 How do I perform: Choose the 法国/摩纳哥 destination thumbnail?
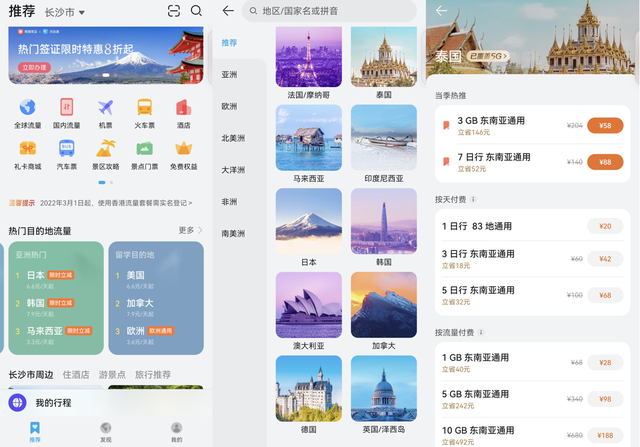click(x=309, y=57)
